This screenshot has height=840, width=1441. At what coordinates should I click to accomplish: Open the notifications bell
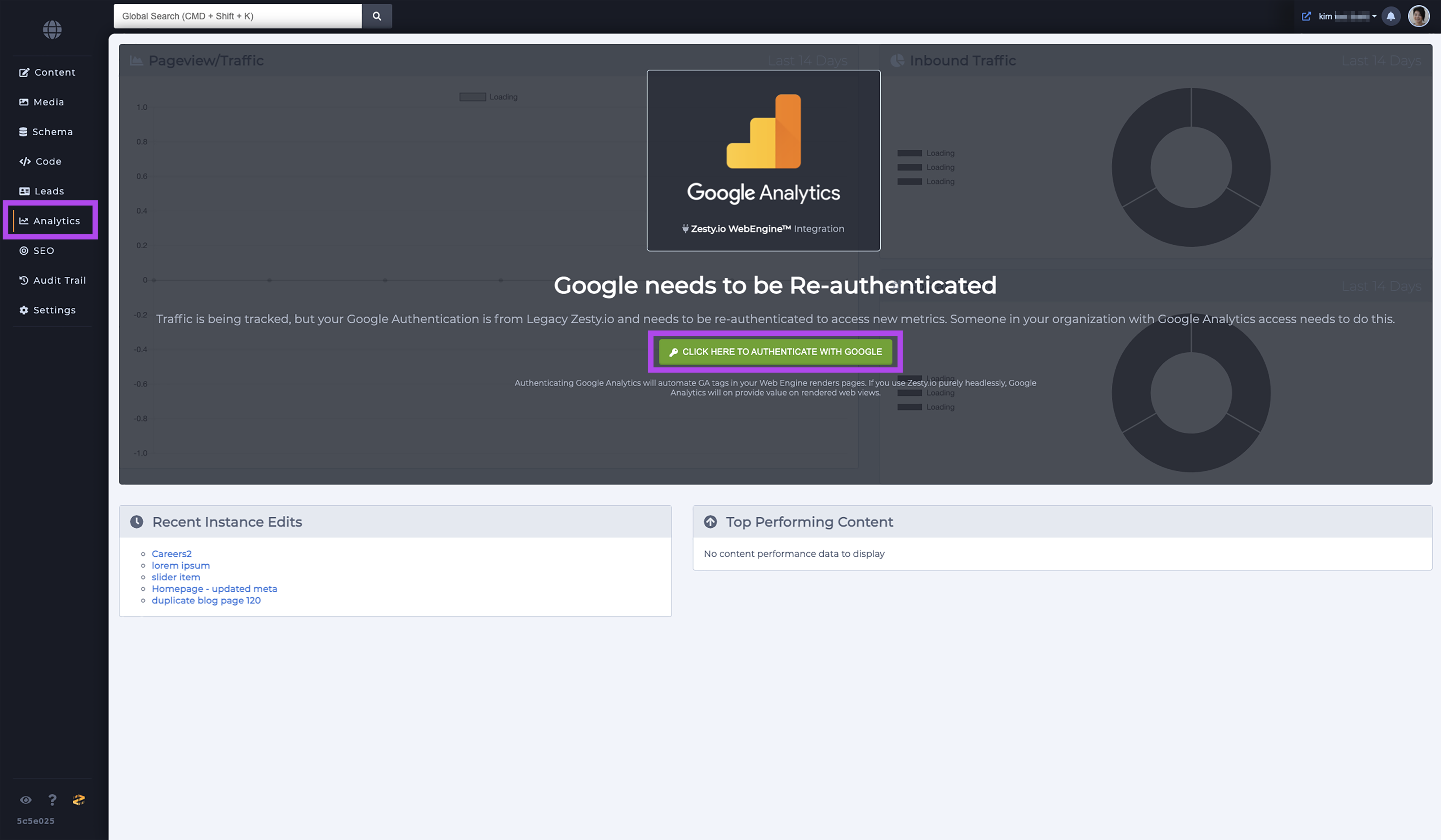tap(1391, 16)
